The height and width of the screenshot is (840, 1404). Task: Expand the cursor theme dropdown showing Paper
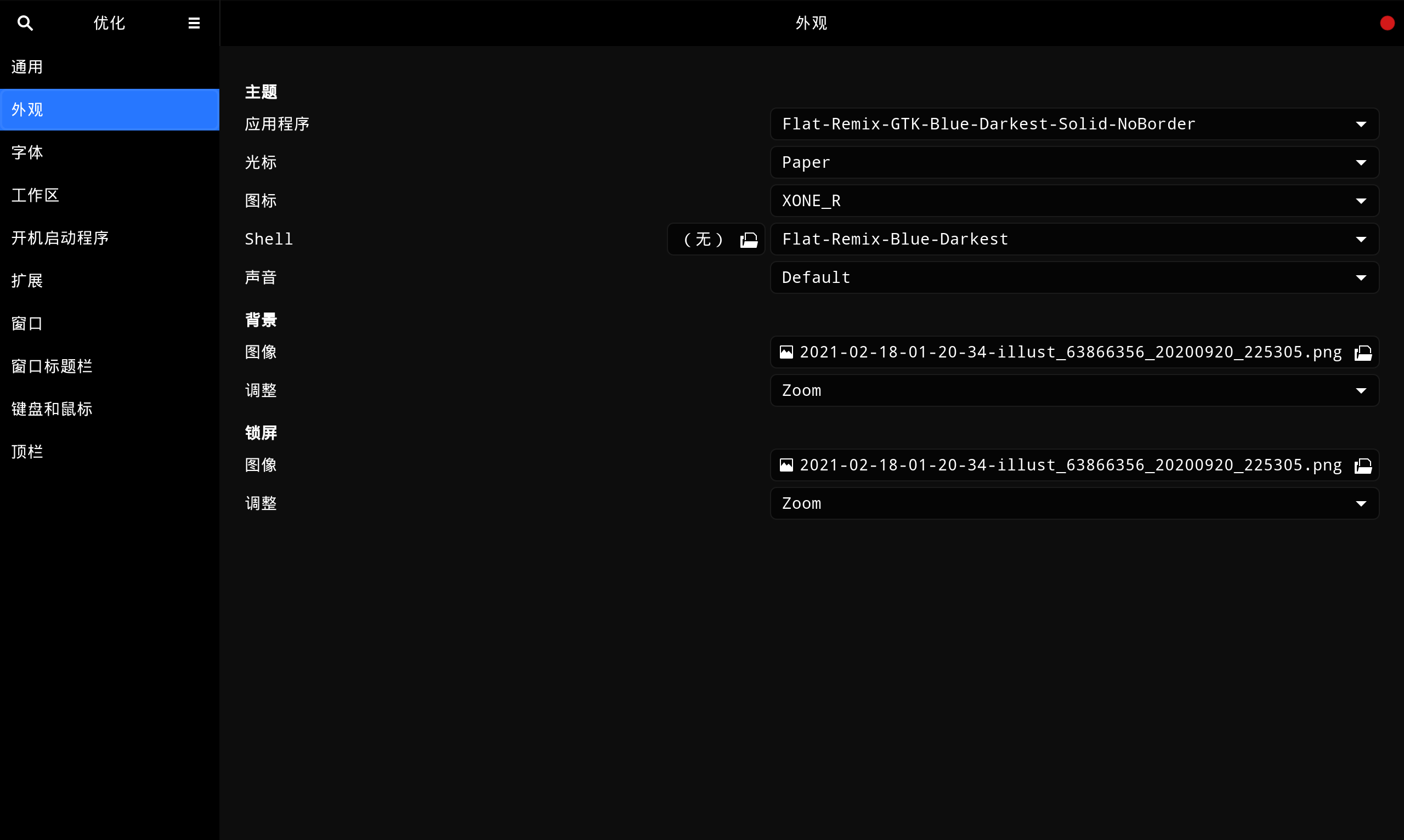pos(1074,162)
